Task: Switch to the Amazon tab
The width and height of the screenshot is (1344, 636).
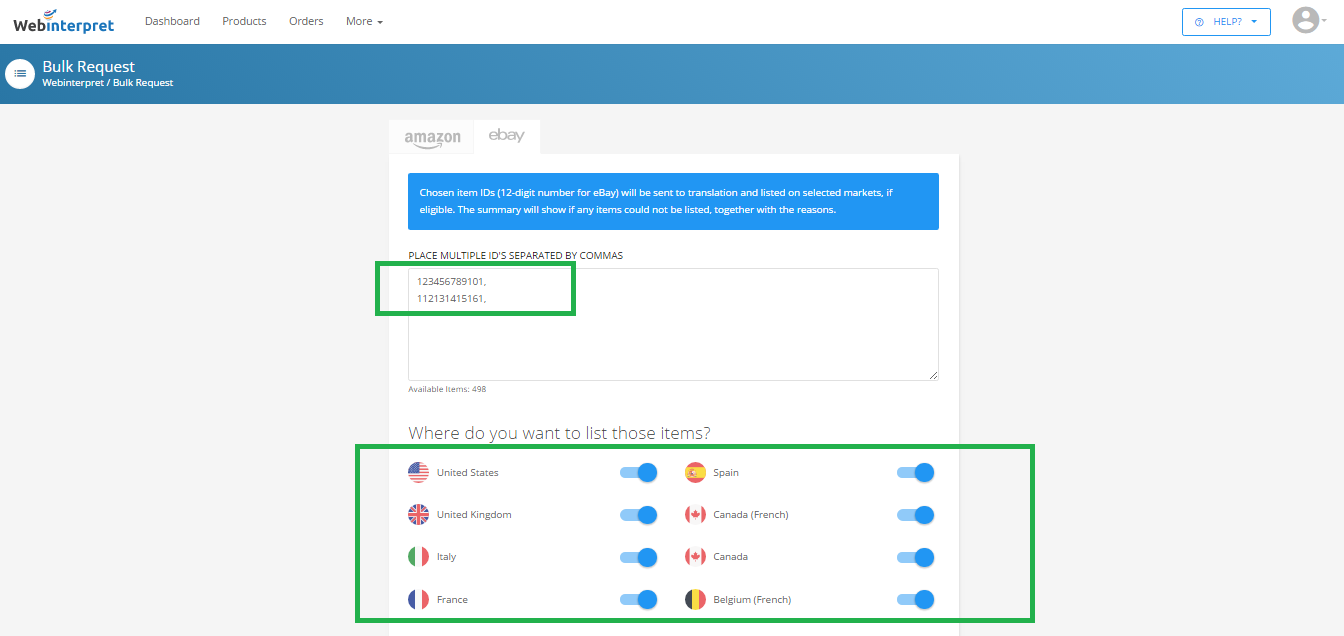Action: point(432,138)
